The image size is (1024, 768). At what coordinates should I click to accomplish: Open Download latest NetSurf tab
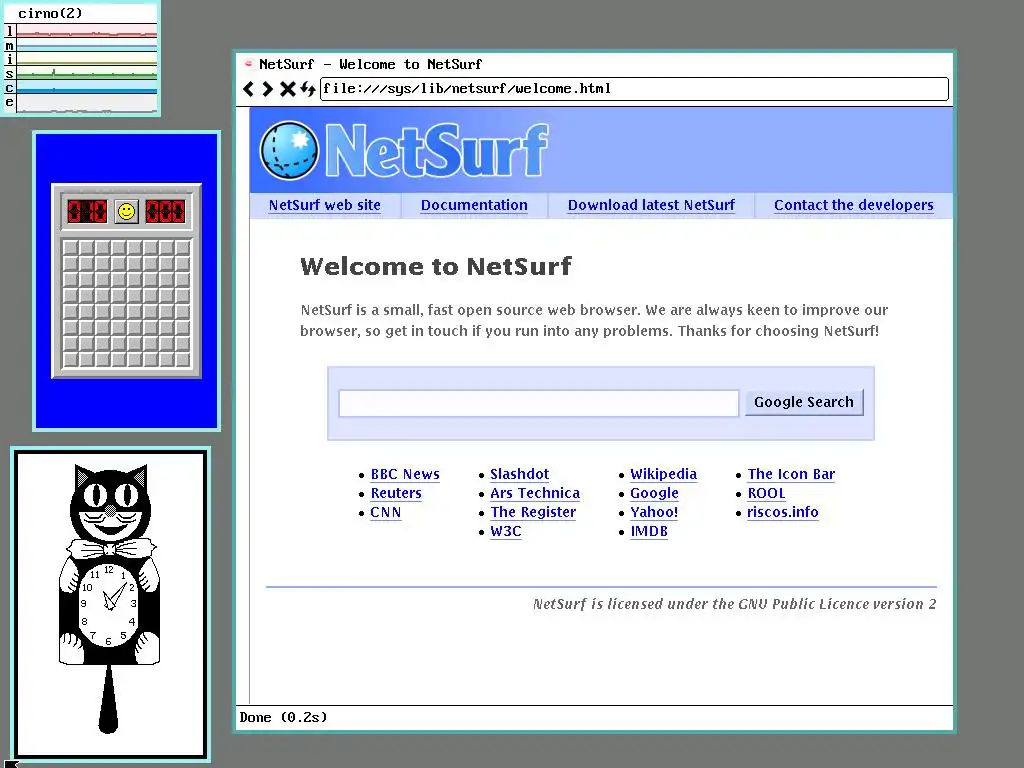click(651, 205)
